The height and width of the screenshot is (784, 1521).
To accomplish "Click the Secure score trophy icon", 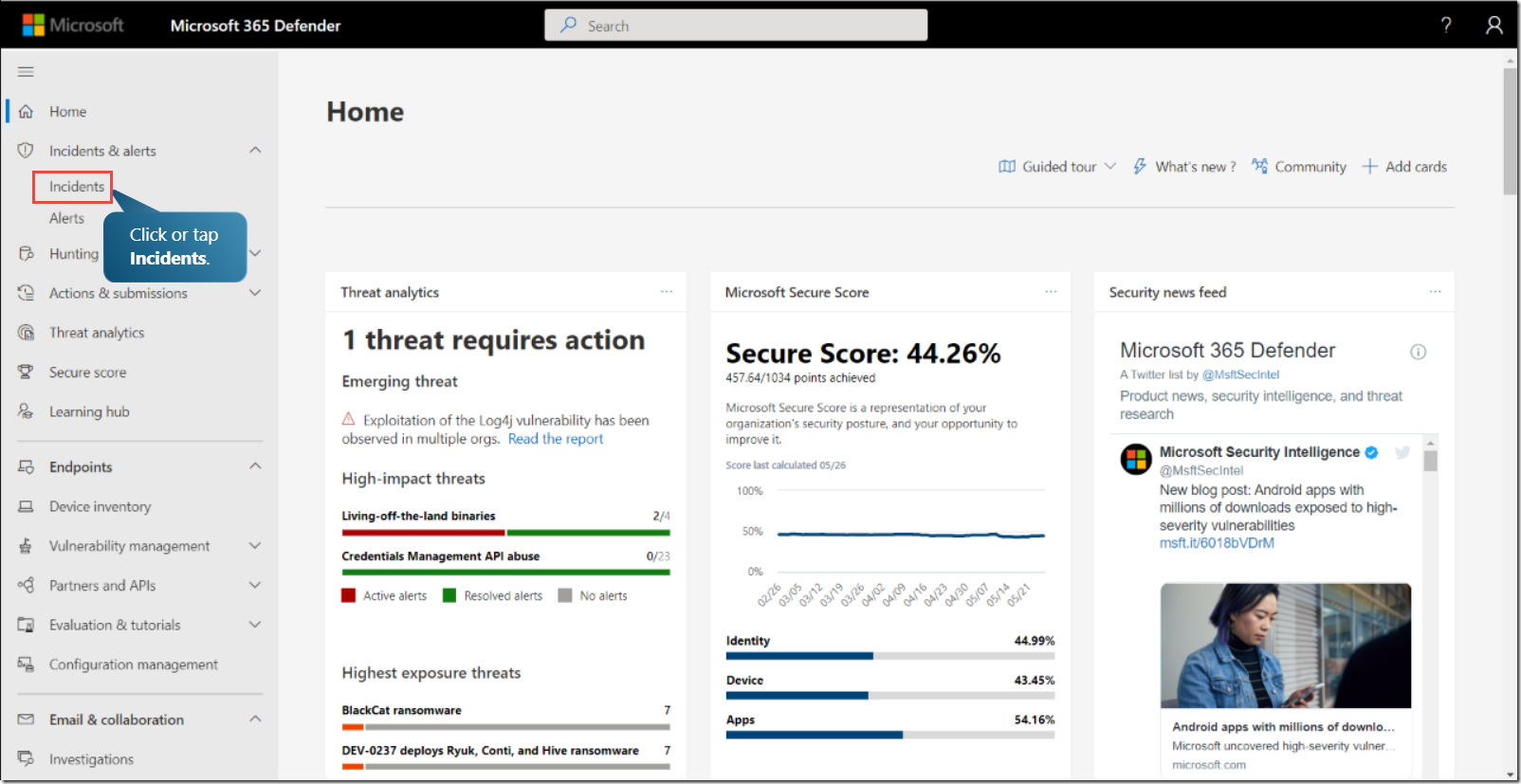I will pyautogui.click(x=27, y=373).
